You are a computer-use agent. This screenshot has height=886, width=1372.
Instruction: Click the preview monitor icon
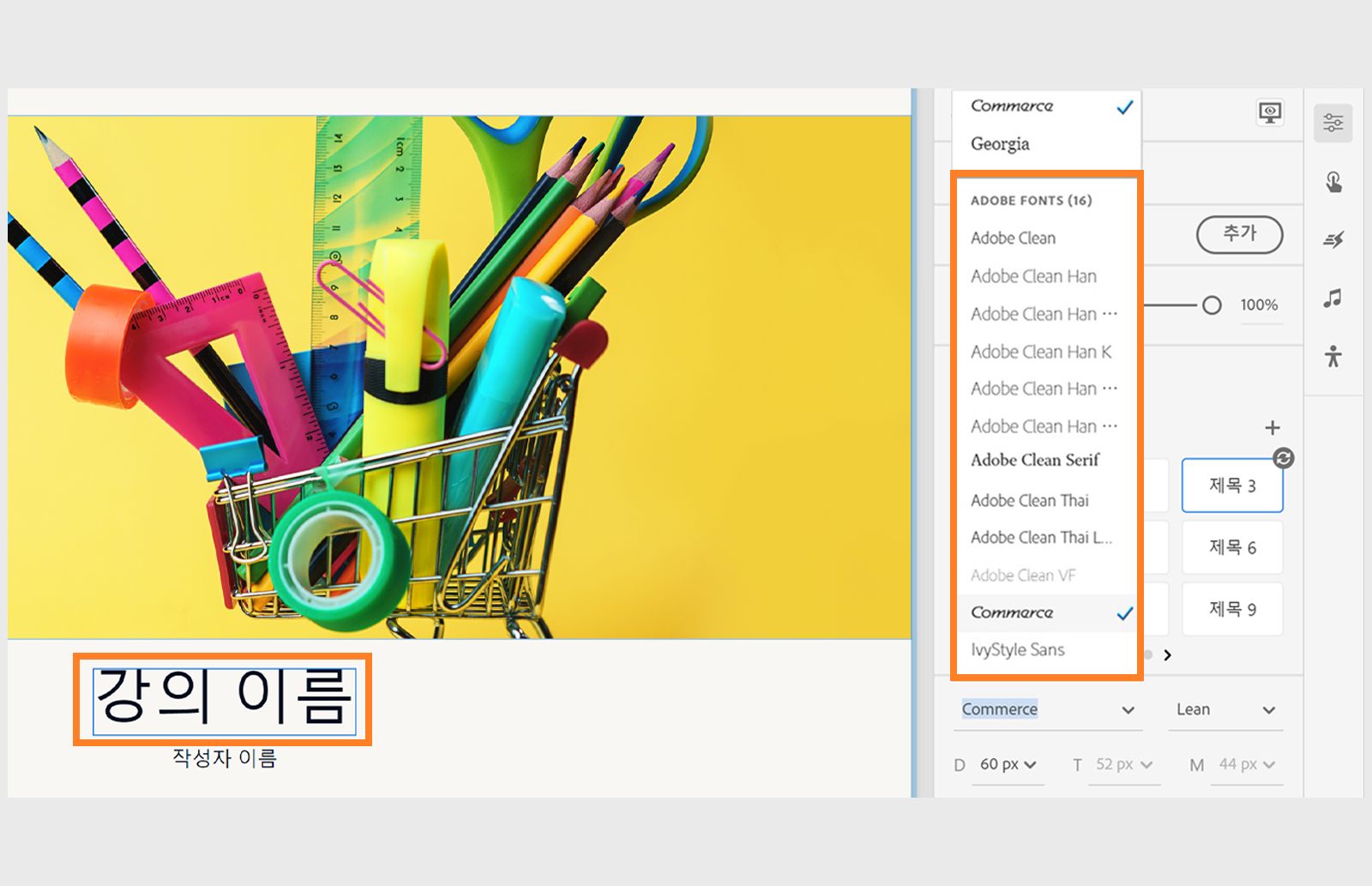(x=1270, y=112)
